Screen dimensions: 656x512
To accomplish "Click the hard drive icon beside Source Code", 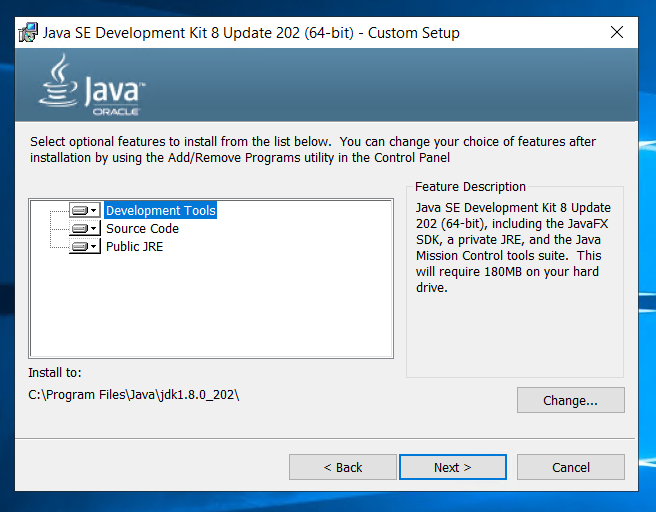I will click(80, 228).
